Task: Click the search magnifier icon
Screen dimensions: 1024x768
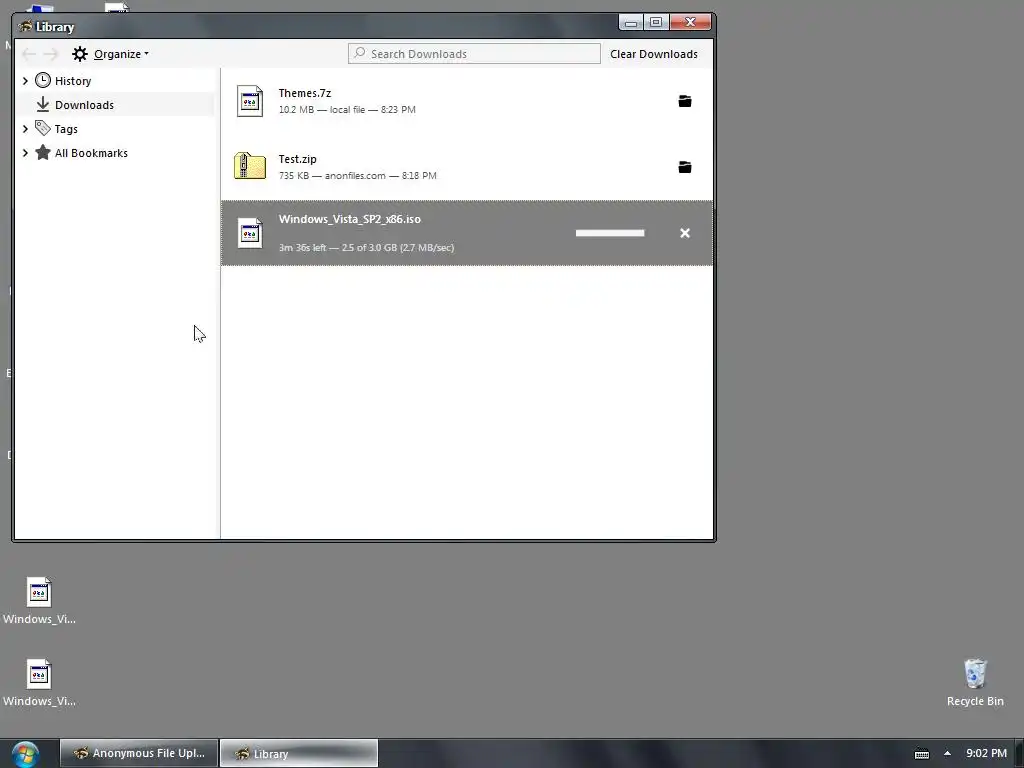Action: [x=359, y=53]
